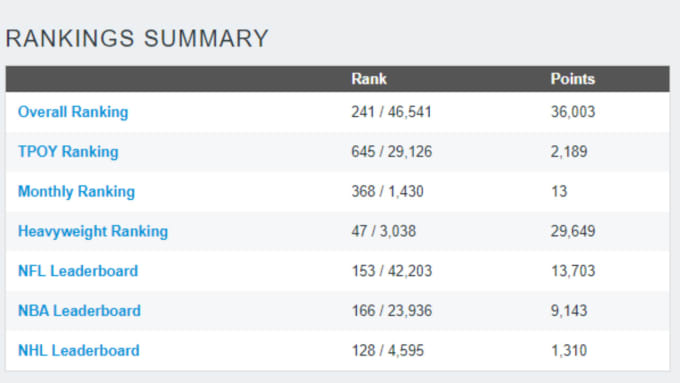Screen dimensions: 680x383
Task: Select the 128 / 4,595 NHL rank value
Action: tap(387, 350)
